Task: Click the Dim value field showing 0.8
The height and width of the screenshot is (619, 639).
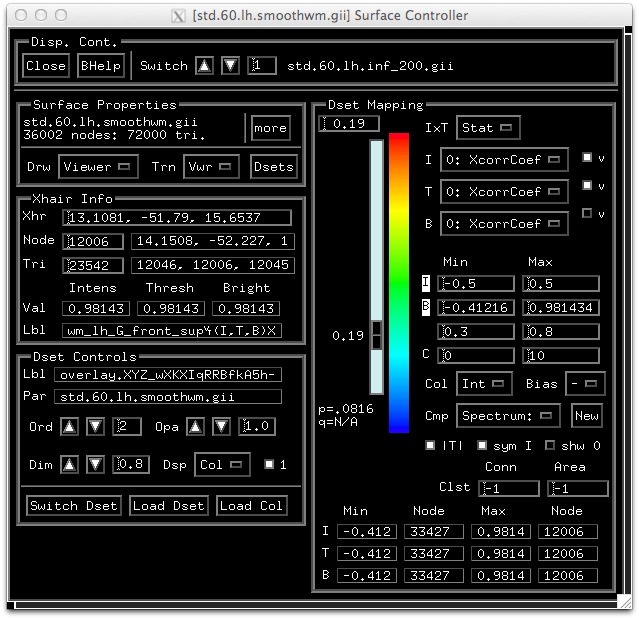Action: 131,464
